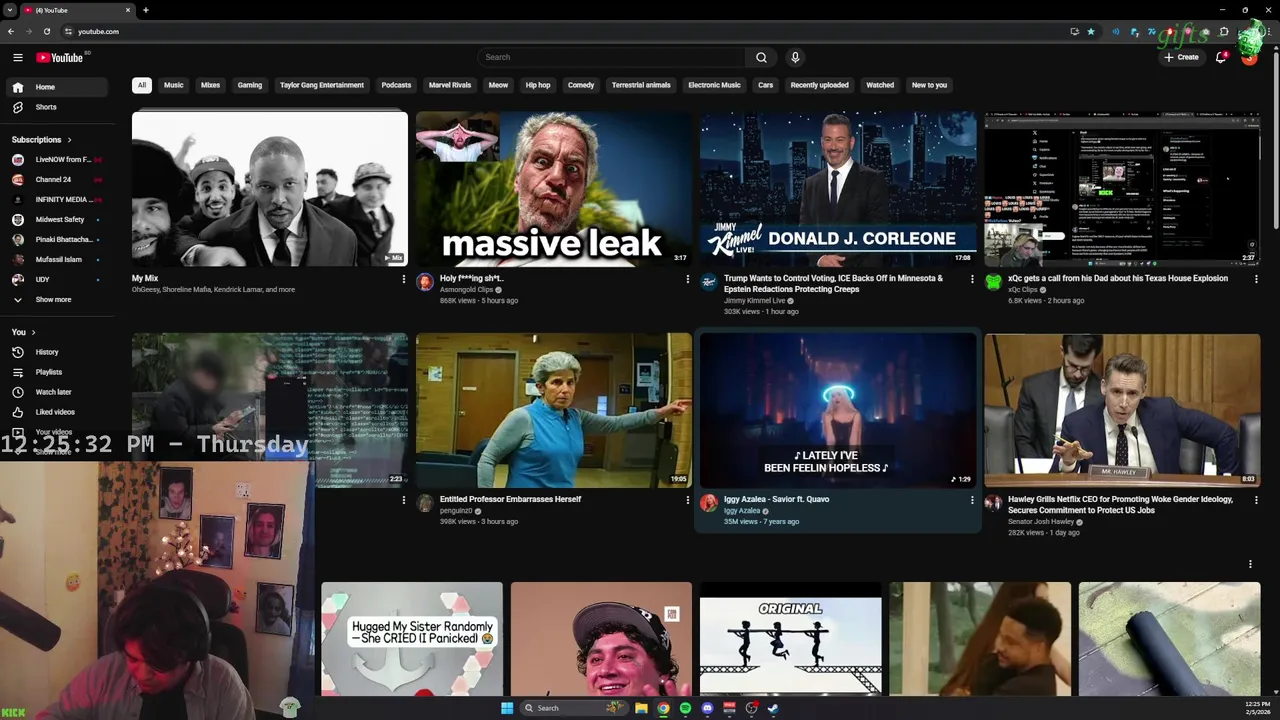Play the Hugged My Sister Randomly short

coord(412,638)
